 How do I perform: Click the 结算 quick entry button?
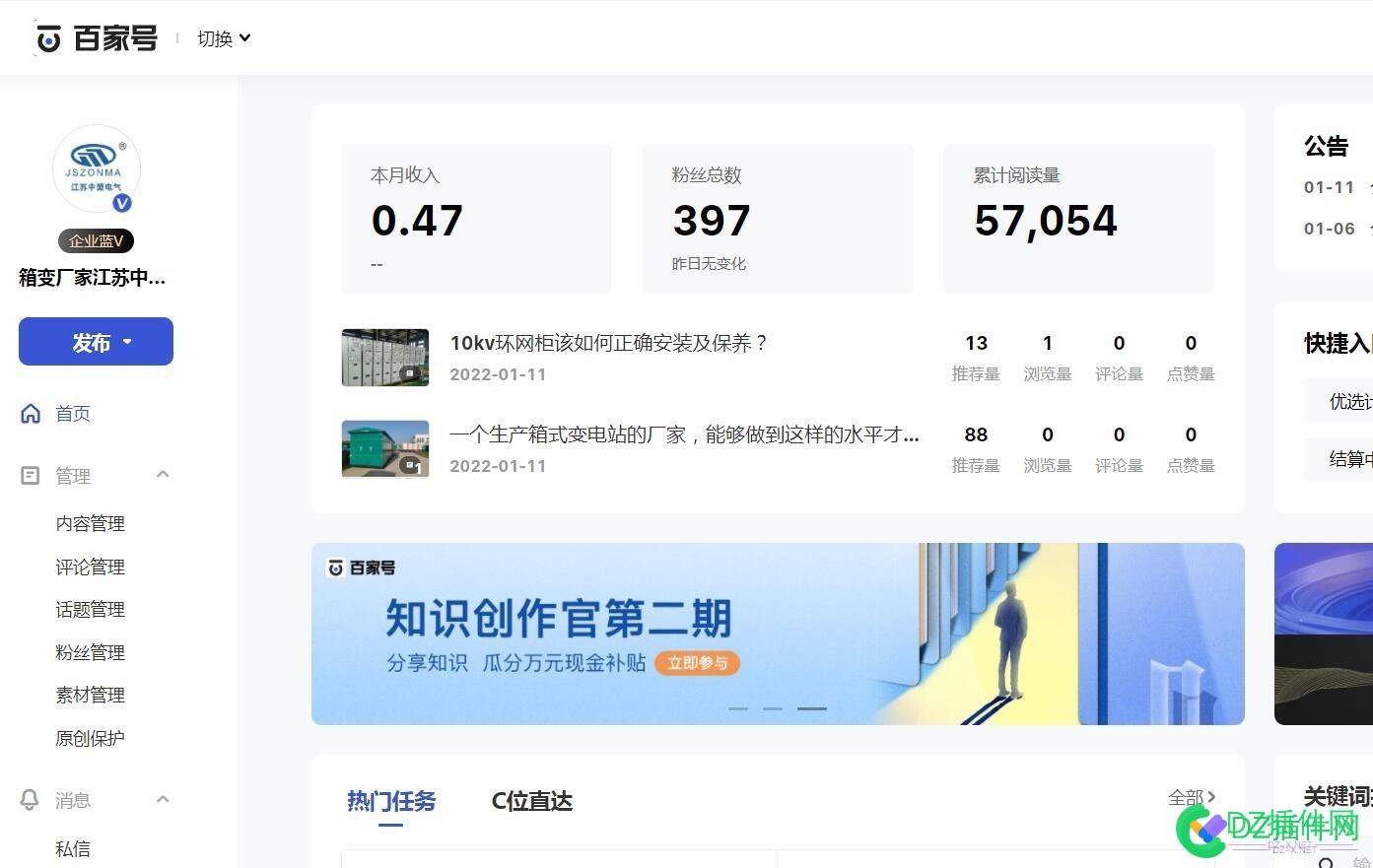point(1339,458)
